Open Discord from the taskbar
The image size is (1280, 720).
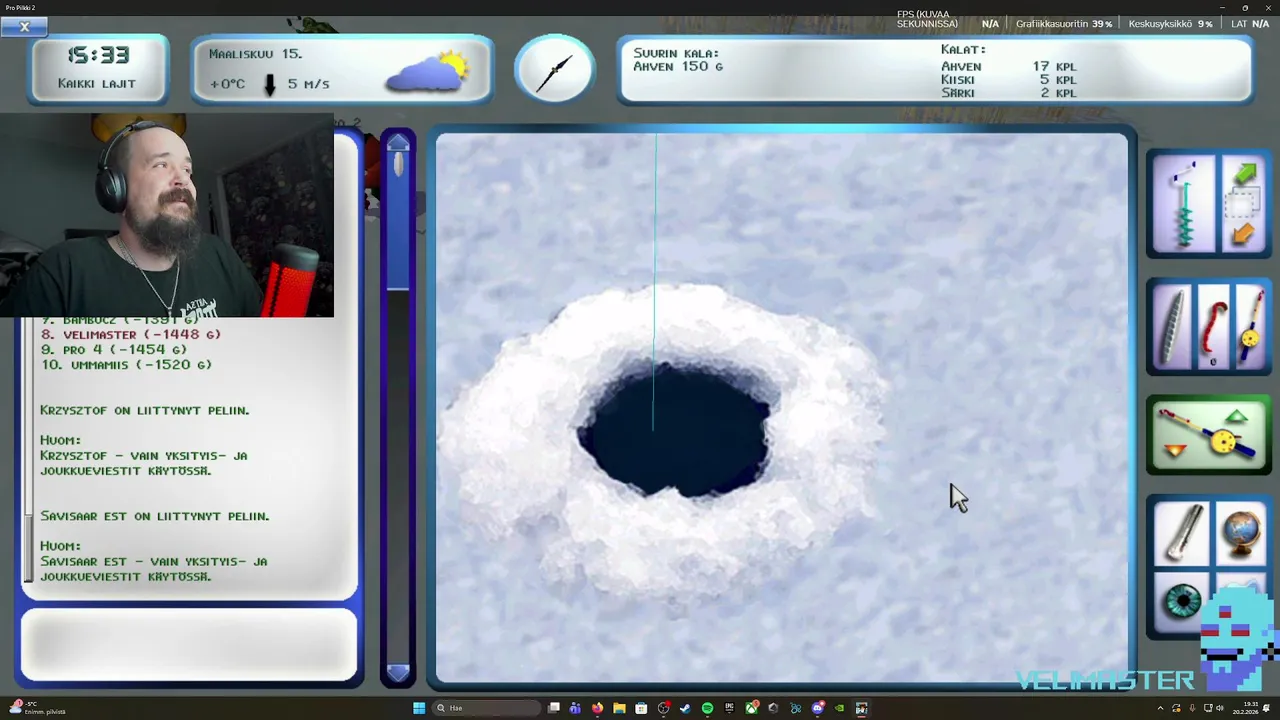coord(817,708)
